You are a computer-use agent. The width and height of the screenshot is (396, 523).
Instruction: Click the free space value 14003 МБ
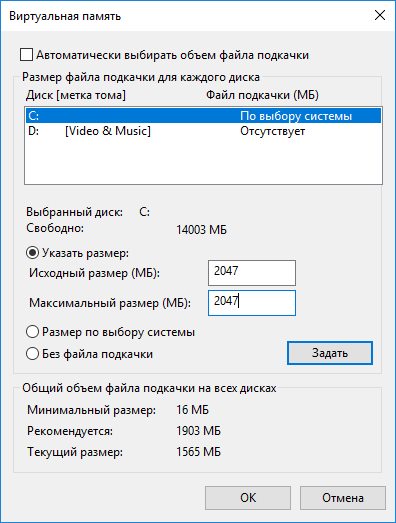[x=202, y=230]
